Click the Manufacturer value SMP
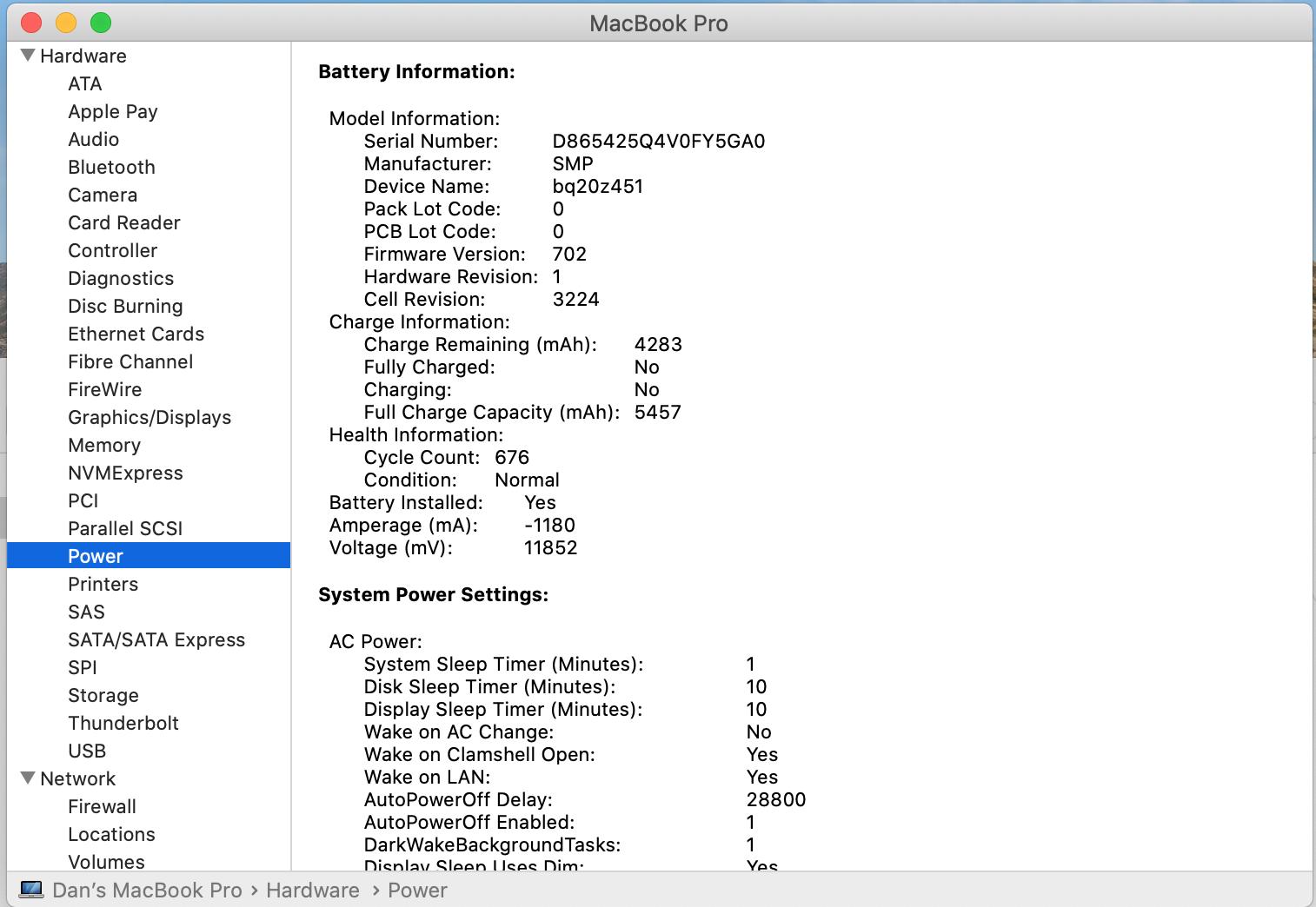1316x907 pixels. (573, 163)
